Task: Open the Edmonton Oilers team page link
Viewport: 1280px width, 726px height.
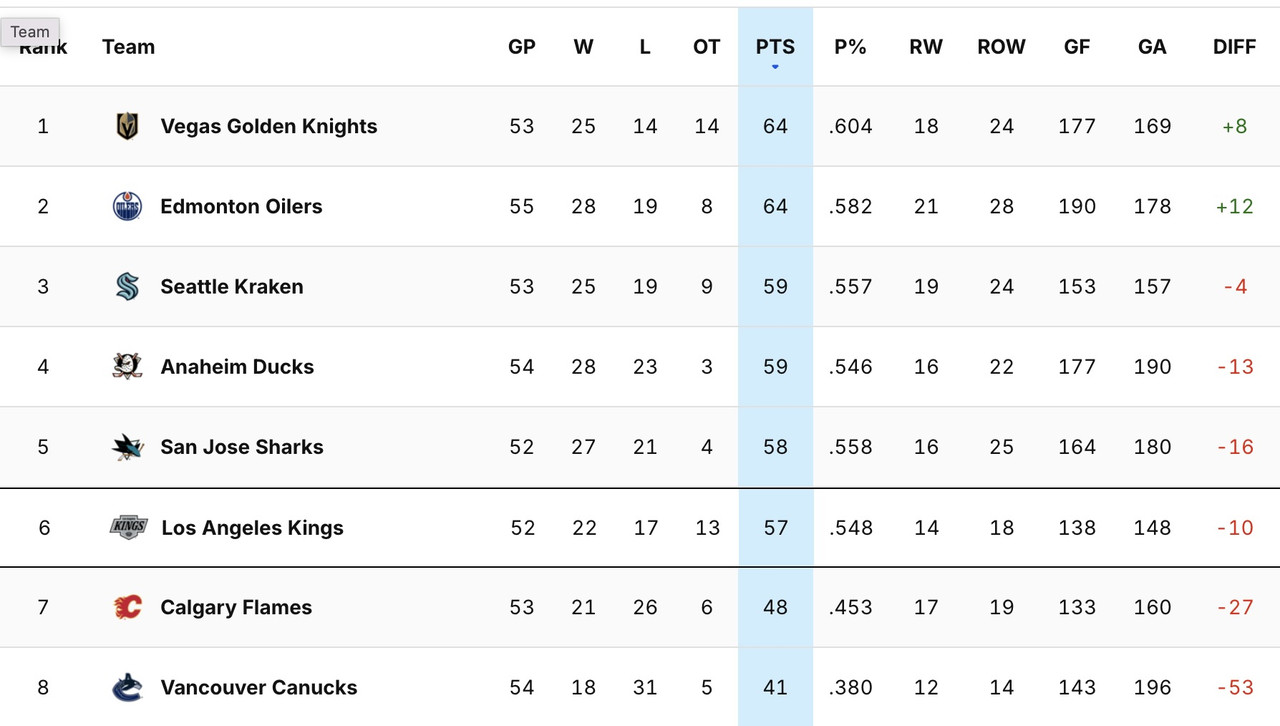Action: pyautogui.click(x=241, y=206)
